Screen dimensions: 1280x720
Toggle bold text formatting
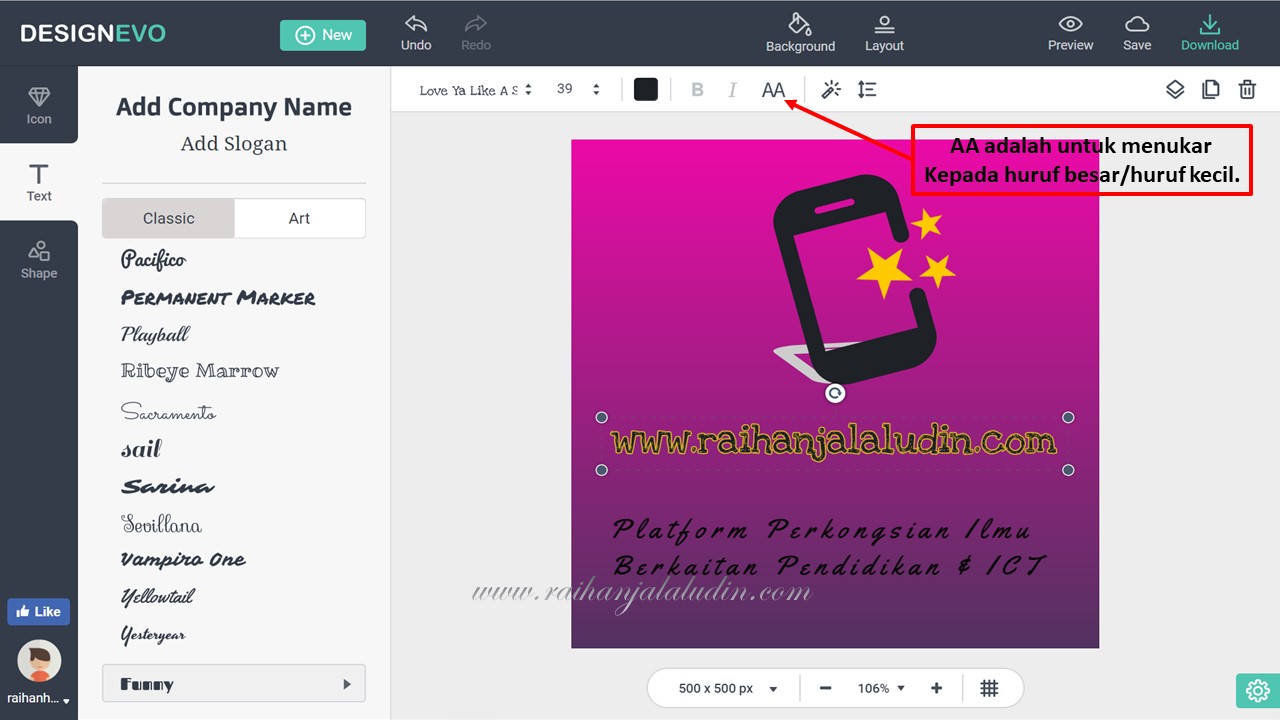tap(697, 90)
